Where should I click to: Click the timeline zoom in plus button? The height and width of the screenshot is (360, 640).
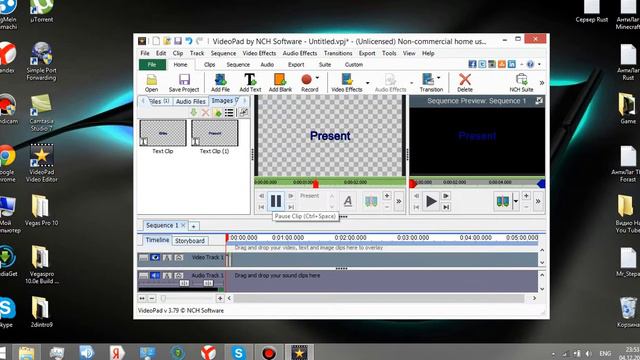tap(220, 298)
